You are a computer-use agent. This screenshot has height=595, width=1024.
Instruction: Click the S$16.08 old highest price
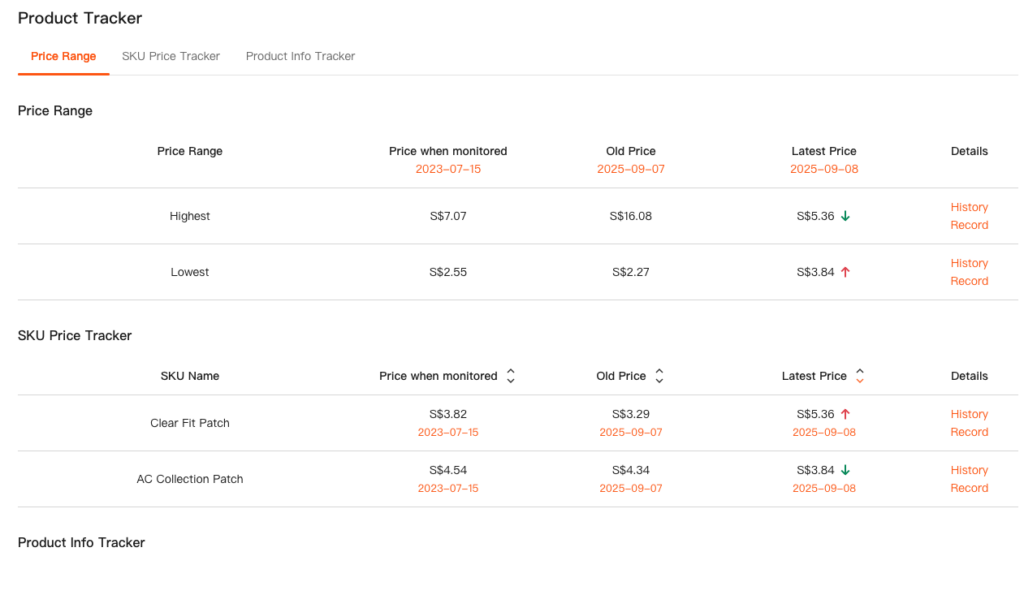point(631,216)
